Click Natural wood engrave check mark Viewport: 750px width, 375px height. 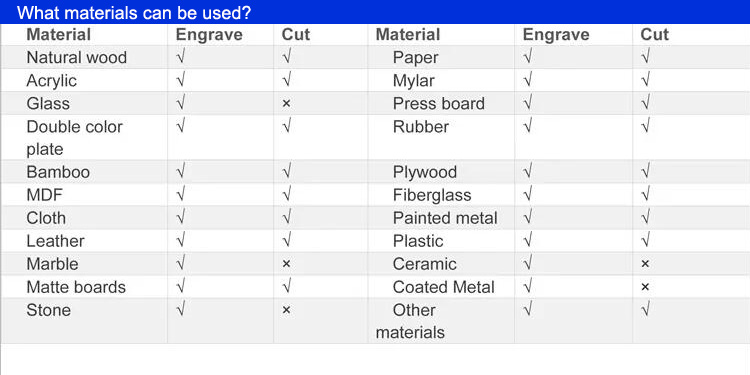180,57
